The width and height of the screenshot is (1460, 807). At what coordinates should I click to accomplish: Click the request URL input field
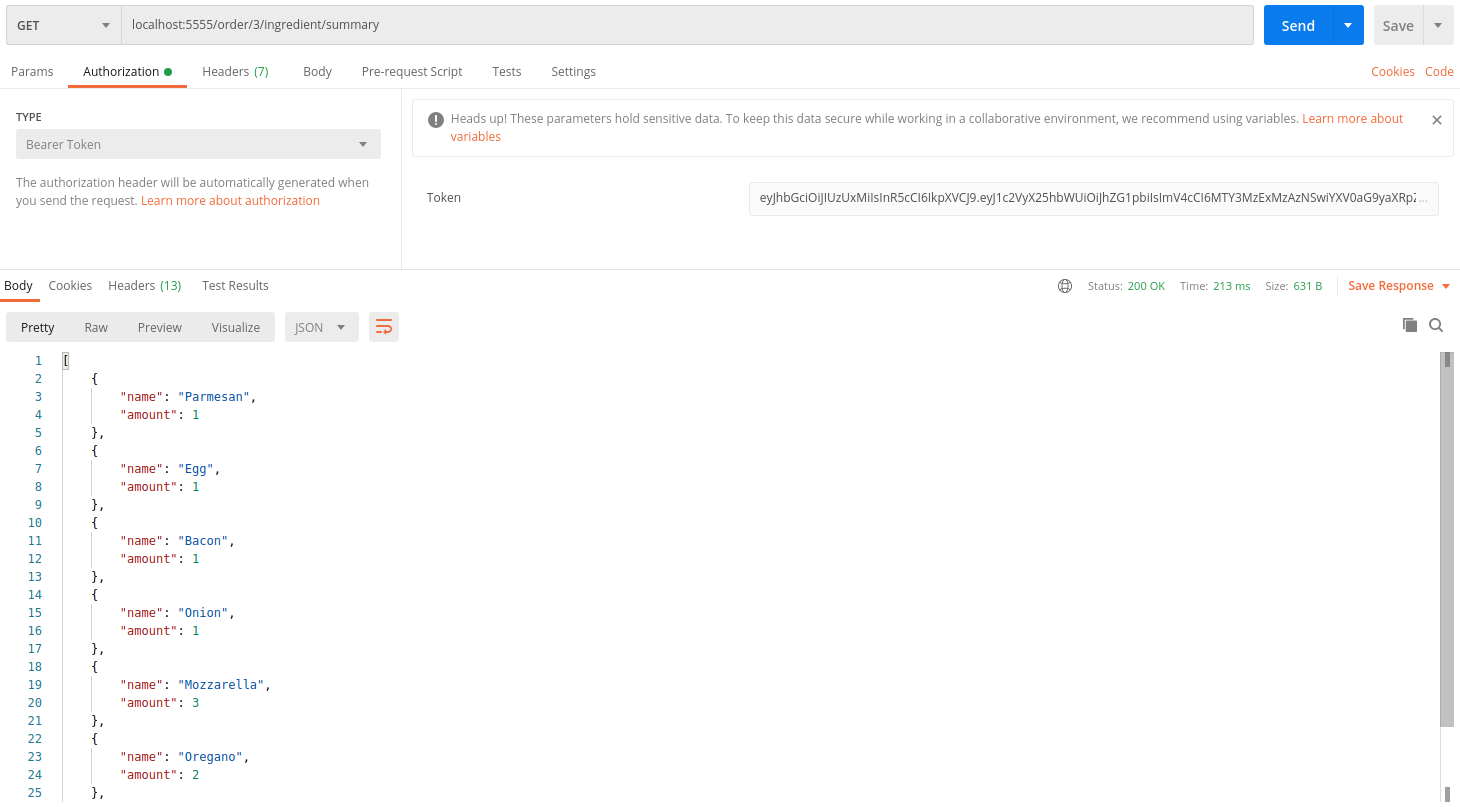[x=686, y=25]
